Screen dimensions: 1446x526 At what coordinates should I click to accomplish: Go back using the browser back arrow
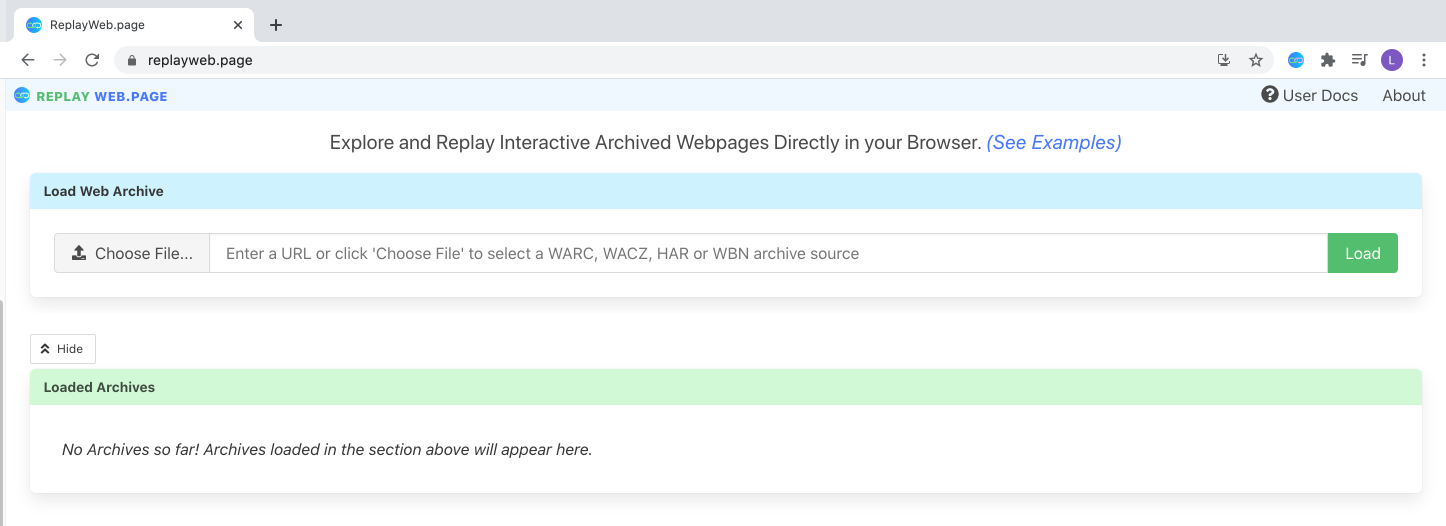(28, 60)
